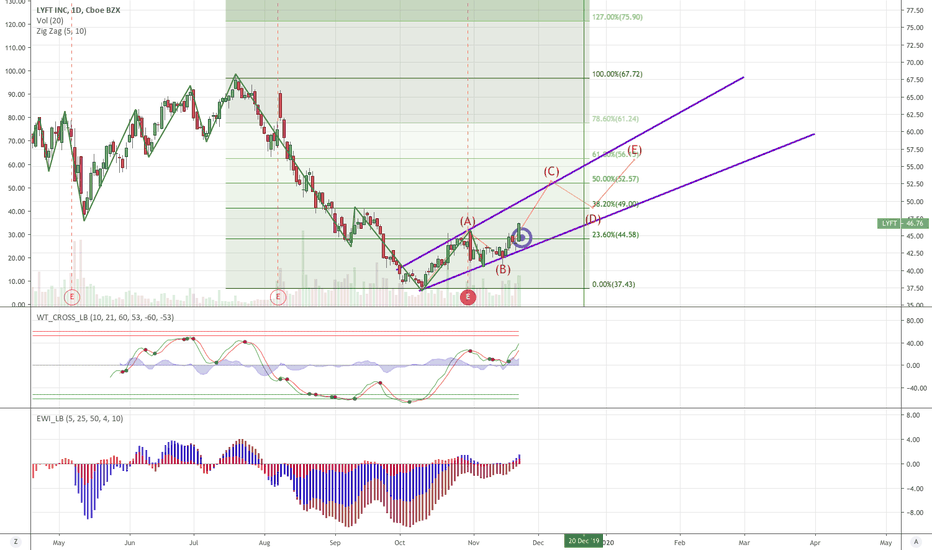The height and width of the screenshot is (550, 932).
Task: Select the (B) wave label
Action: (x=503, y=269)
